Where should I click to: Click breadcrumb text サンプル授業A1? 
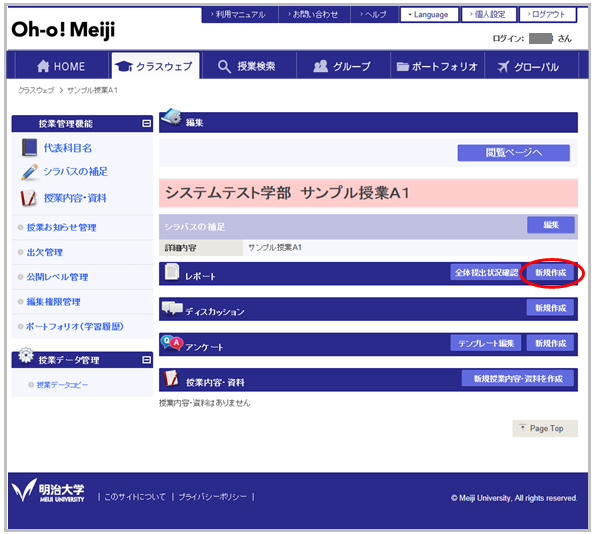point(92,90)
